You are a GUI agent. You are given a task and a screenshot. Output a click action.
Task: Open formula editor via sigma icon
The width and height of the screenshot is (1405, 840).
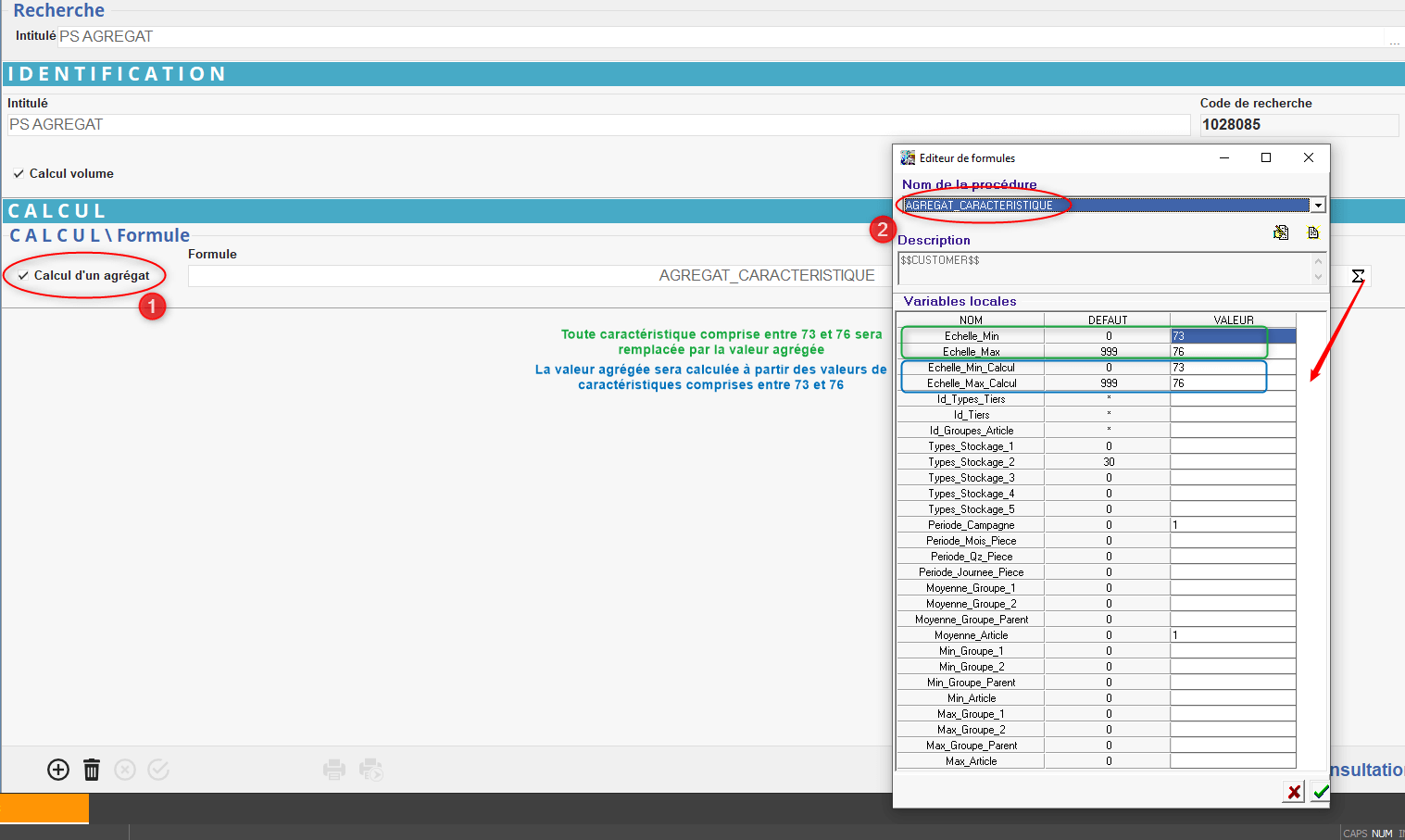click(1358, 276)
